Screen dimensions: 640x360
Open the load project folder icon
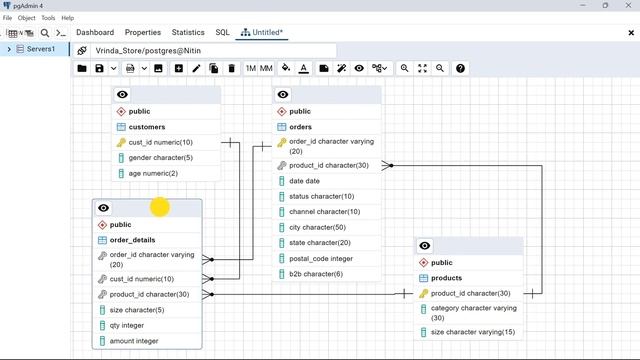[82, 68]
